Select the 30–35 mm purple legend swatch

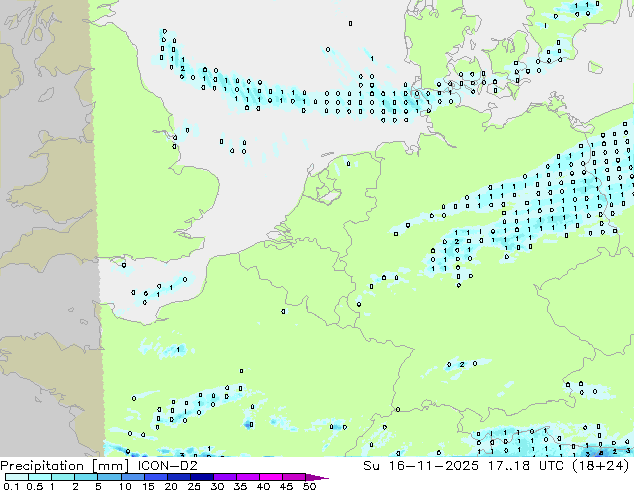[x=224, y=477]
